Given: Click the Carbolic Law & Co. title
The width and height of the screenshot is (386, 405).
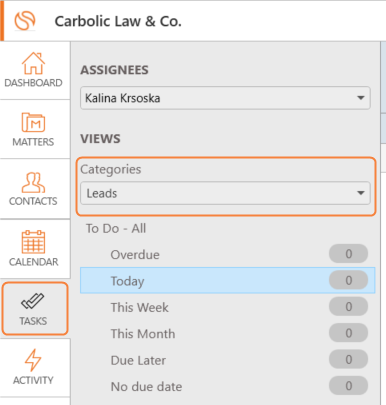Looking at the screenshot, I should (118, 21).
